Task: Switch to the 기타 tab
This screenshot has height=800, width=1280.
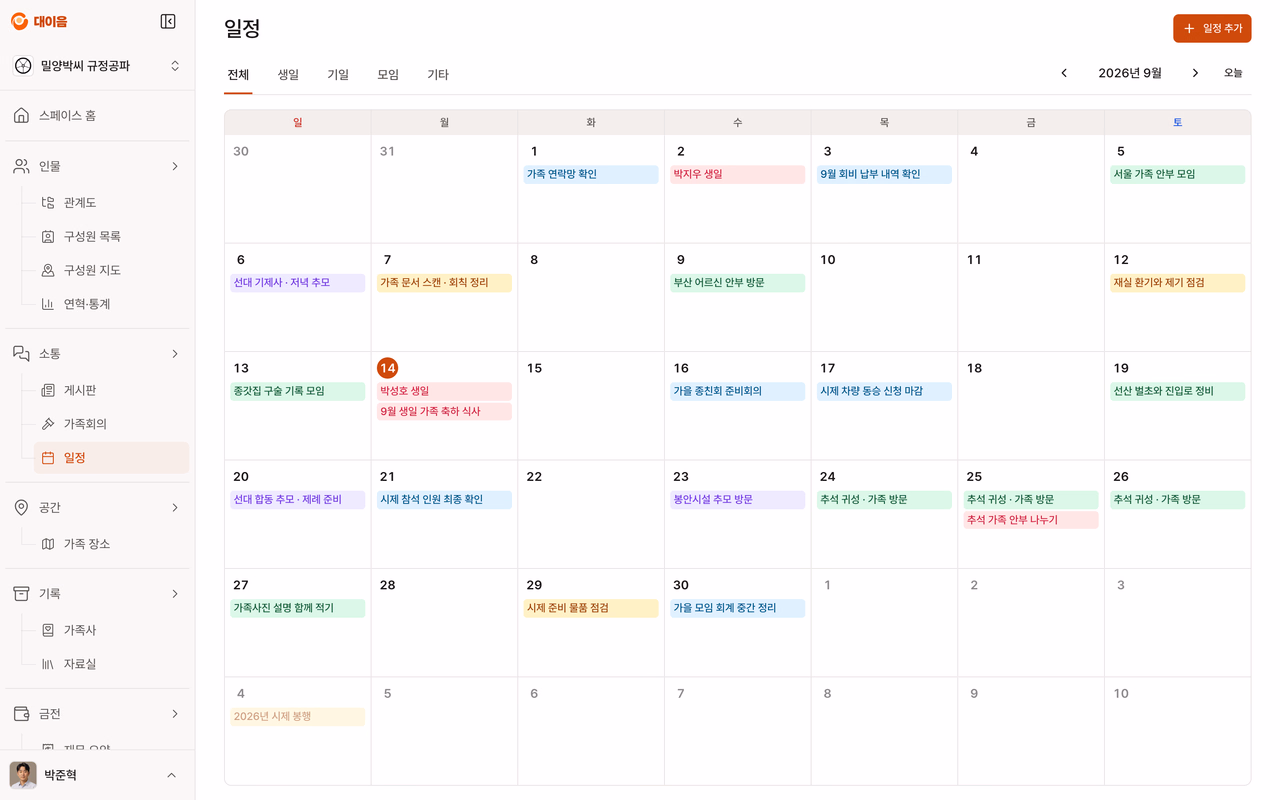Action: pyautogui.click(x=438, y=75)
